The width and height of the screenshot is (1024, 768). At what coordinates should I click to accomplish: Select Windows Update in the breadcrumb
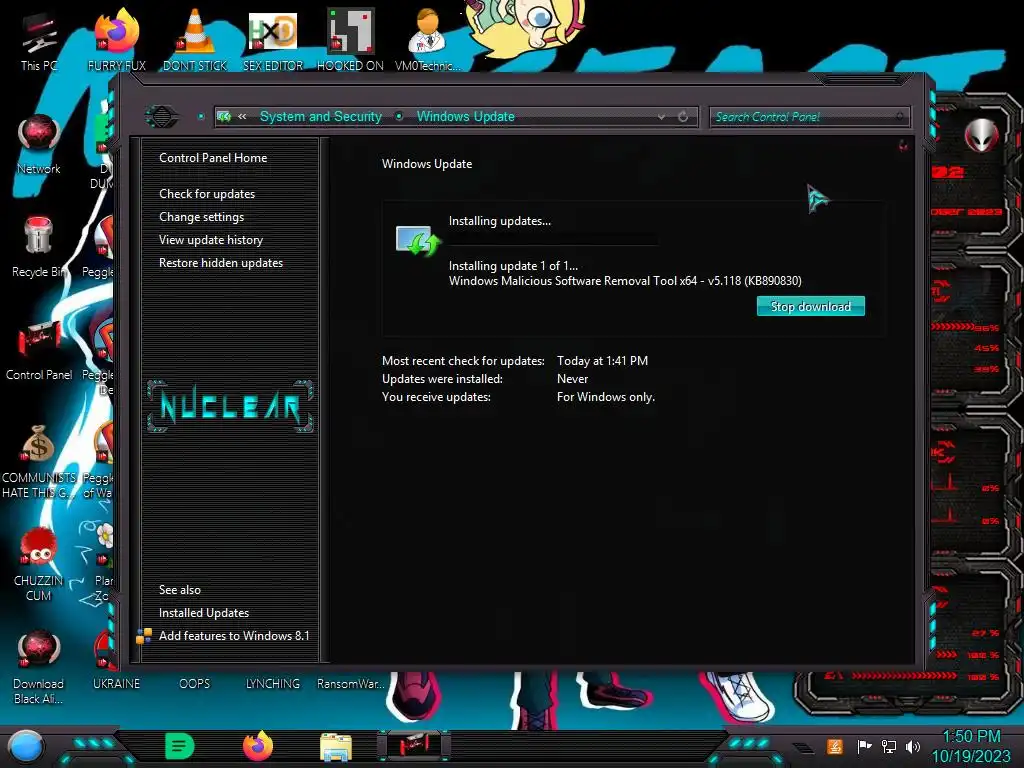point(466,116)
